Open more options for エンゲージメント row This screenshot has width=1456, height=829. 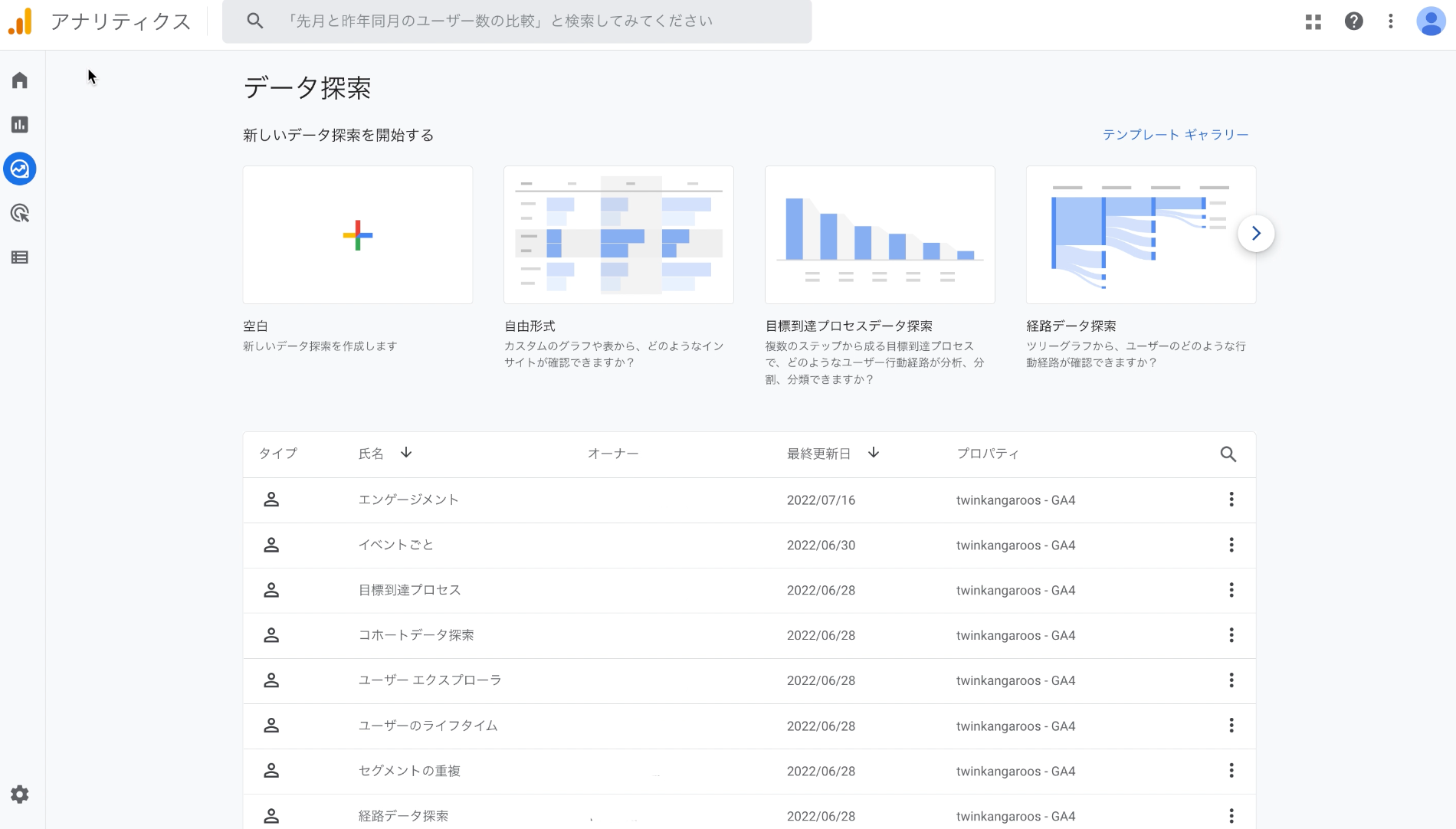tap(1231, 500)
